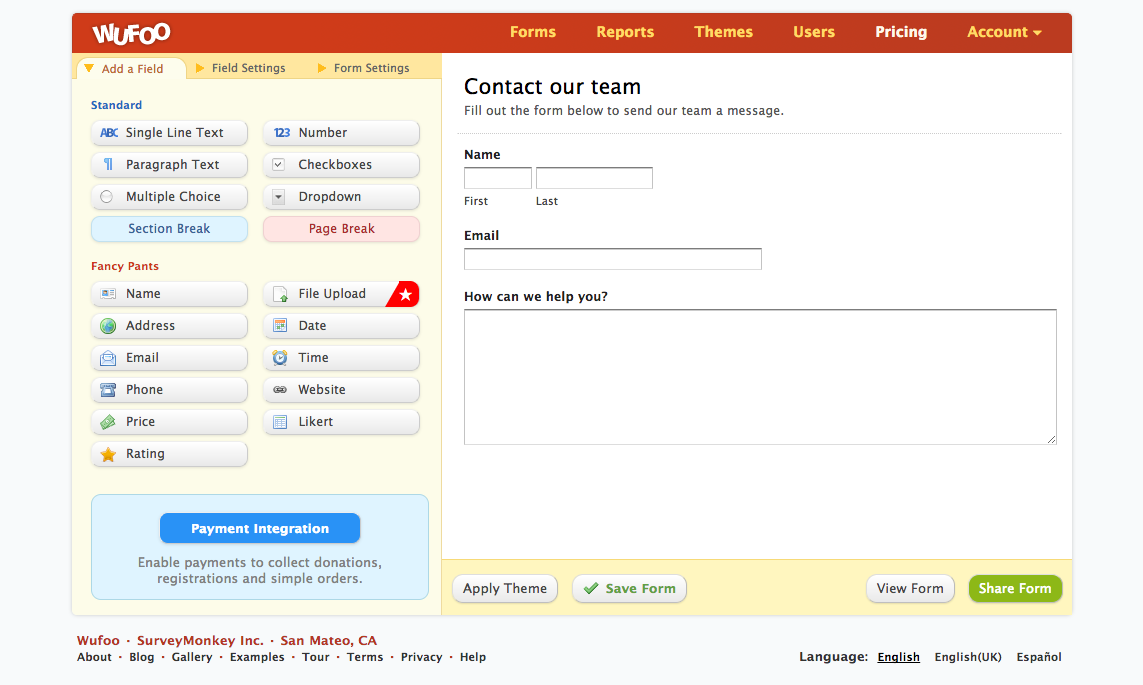Click the Share Form button
1143x685 pixels.
pos(1015,589)
